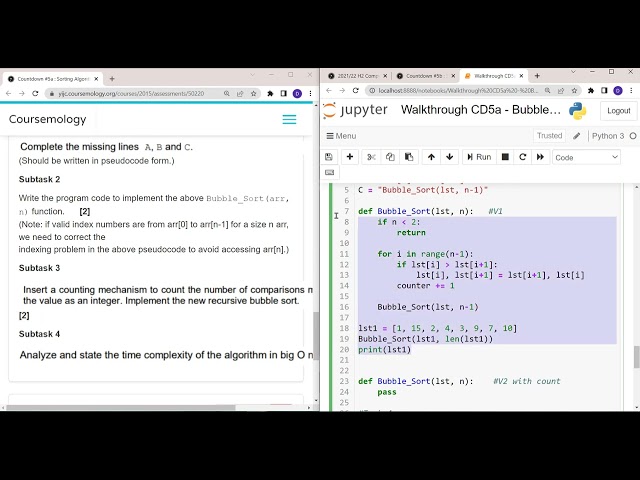Image resolution: width=640 pixels, height=480 pixels.
Task: Open Chrome three-dot menu in Jupyter window
Action: [x=631, y=91]
